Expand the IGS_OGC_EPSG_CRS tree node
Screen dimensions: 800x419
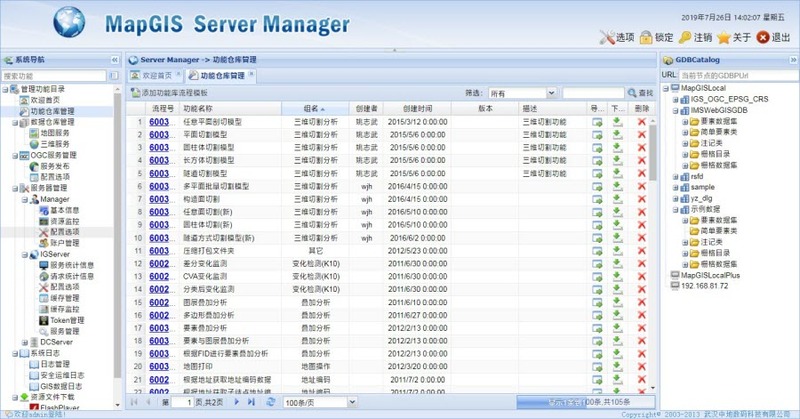point(675,100)
